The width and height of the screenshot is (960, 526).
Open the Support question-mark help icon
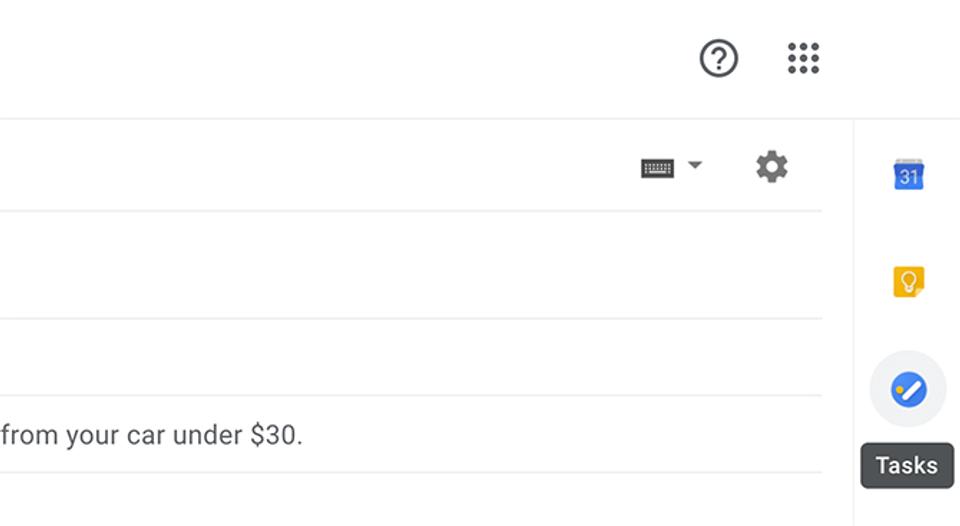click(x=718, y=58)
